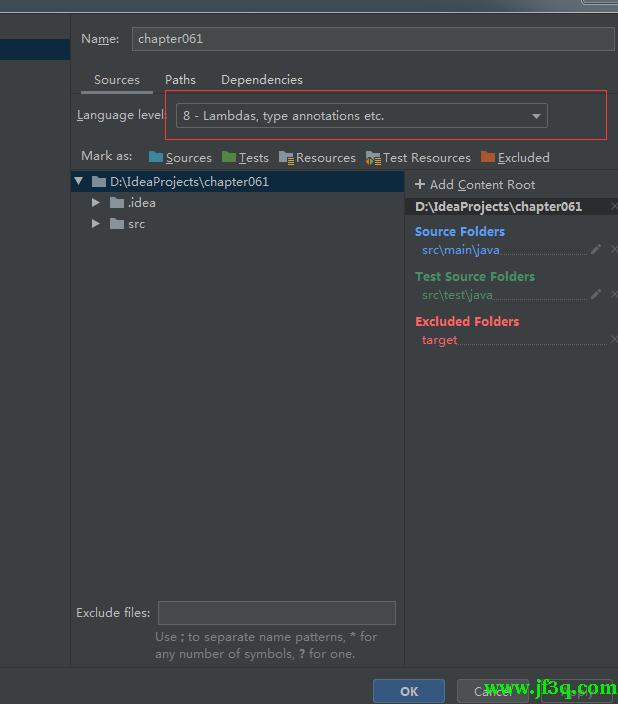The image size is (618, 704).
Task: Mark folder as Sources
Action: coord(180,157)
